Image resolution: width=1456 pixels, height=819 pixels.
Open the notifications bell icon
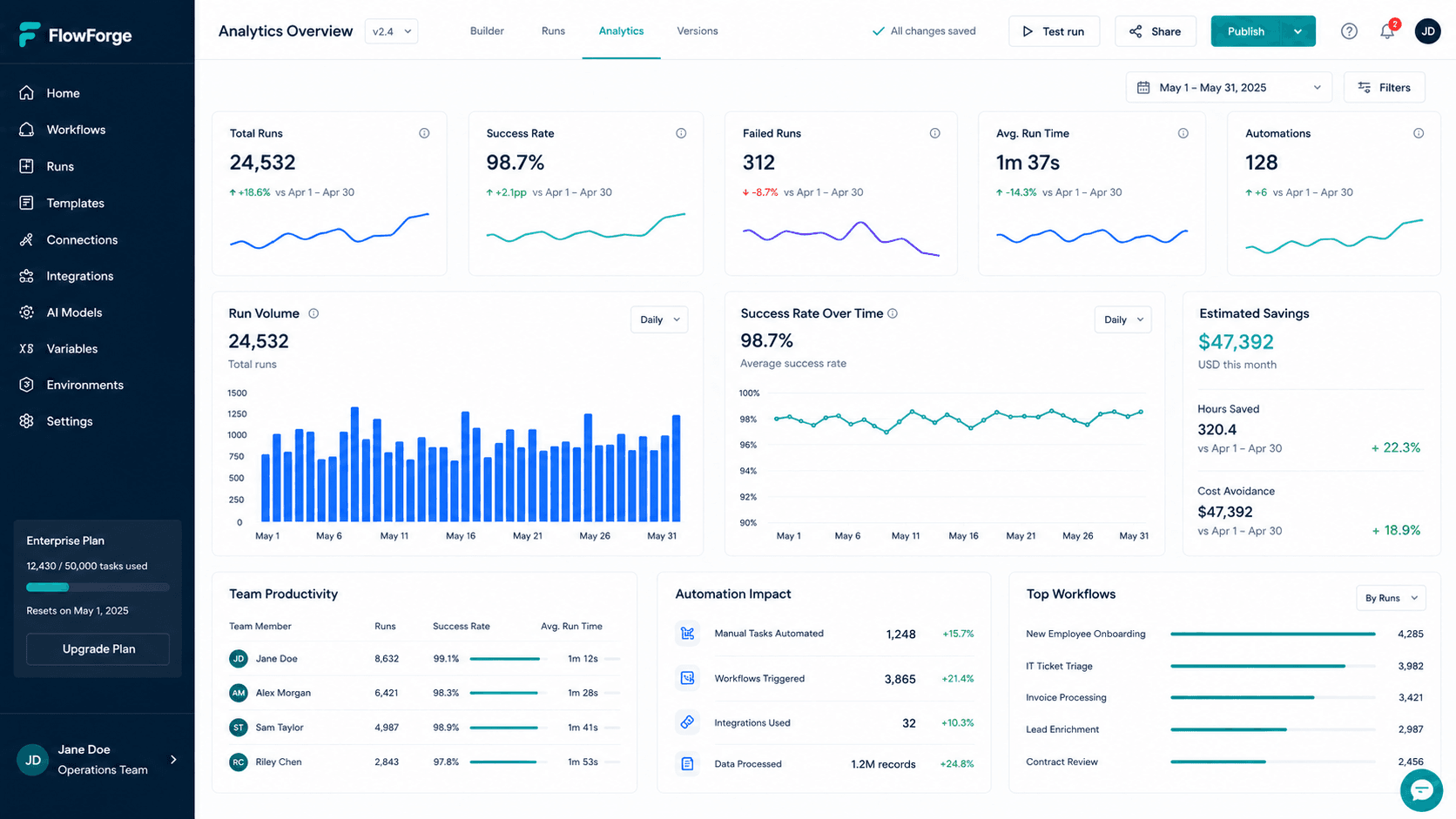coord(1387,31)
